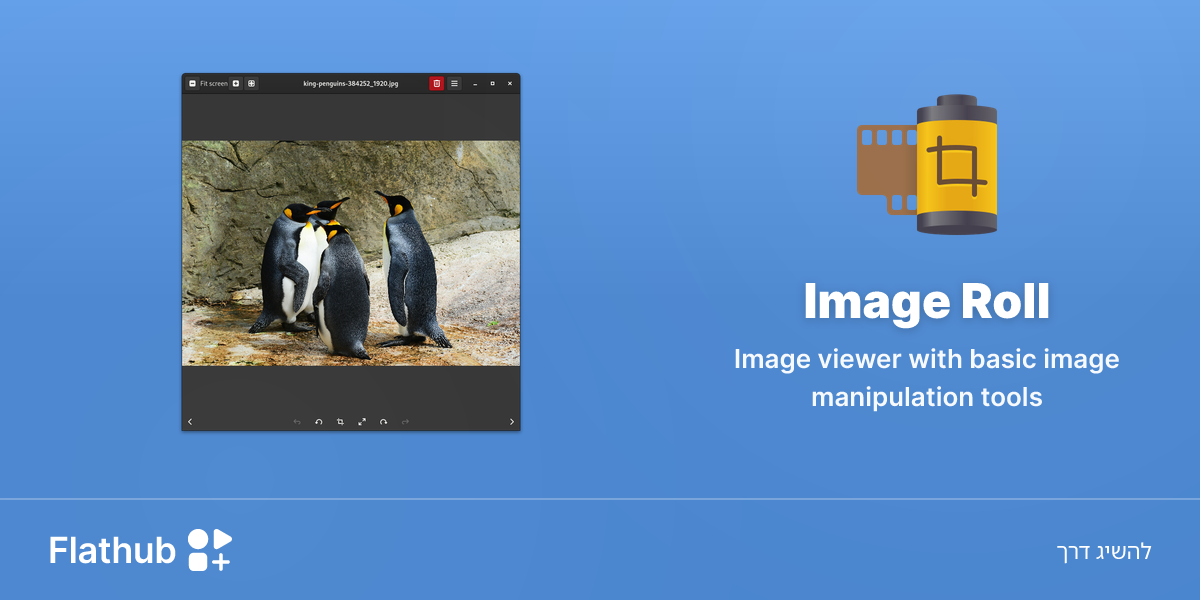Rotate image counterclockwise
This screenshot has width=1200, height=600.
pos(319,422)
